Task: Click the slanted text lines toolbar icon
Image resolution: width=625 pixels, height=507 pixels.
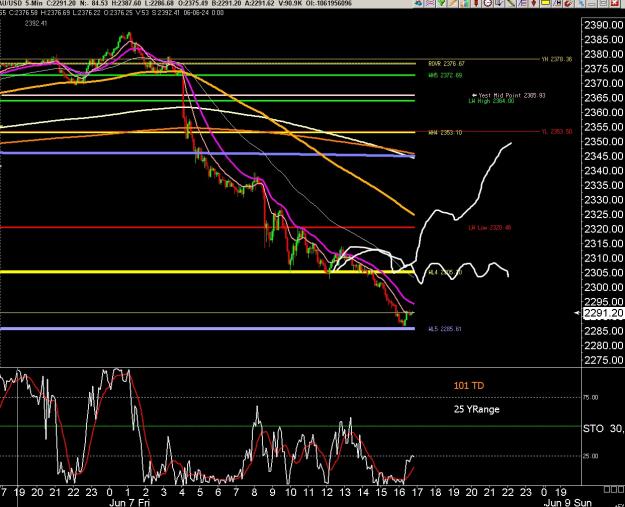Action: pos(522,3)
